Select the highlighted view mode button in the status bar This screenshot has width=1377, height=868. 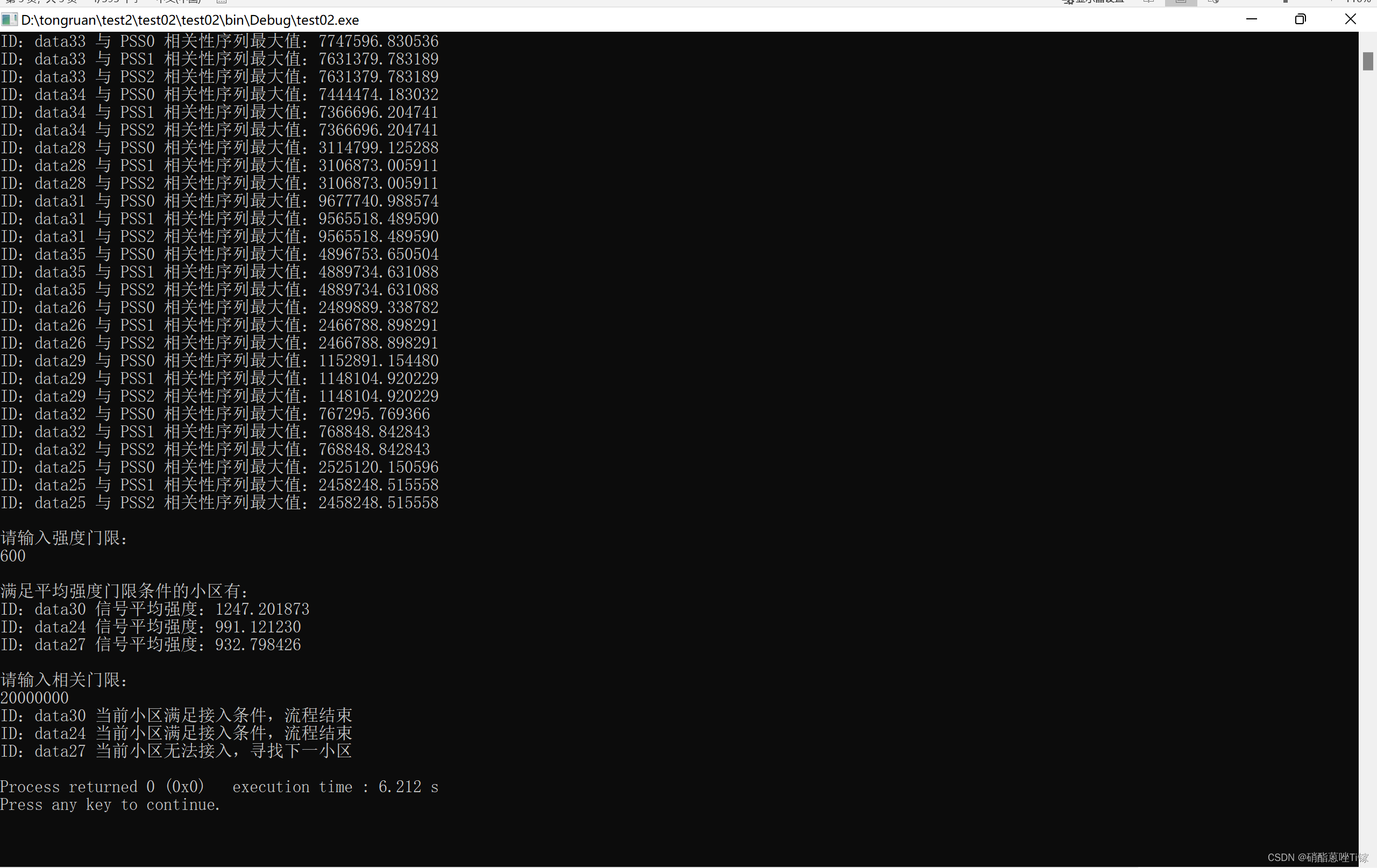[1180, 2]
